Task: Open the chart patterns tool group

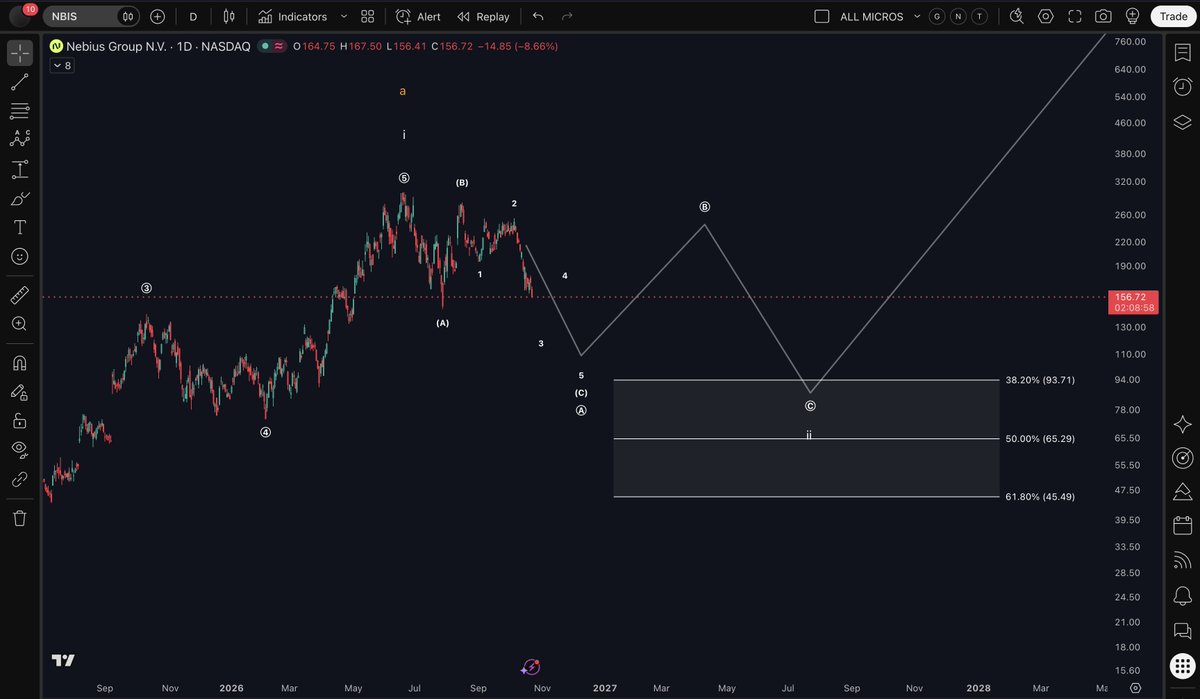Action: click(x=19, y=140)
